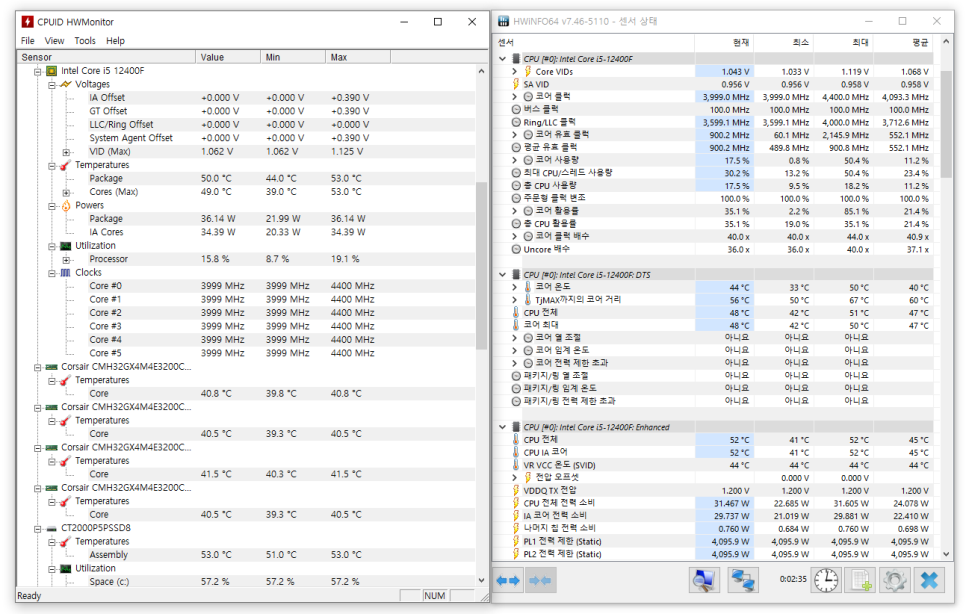Viewport: 966px width, 614px height.
Task: Click the drive icon beside CT2000P5PSSD8
Action: click(x=52, y=528)
